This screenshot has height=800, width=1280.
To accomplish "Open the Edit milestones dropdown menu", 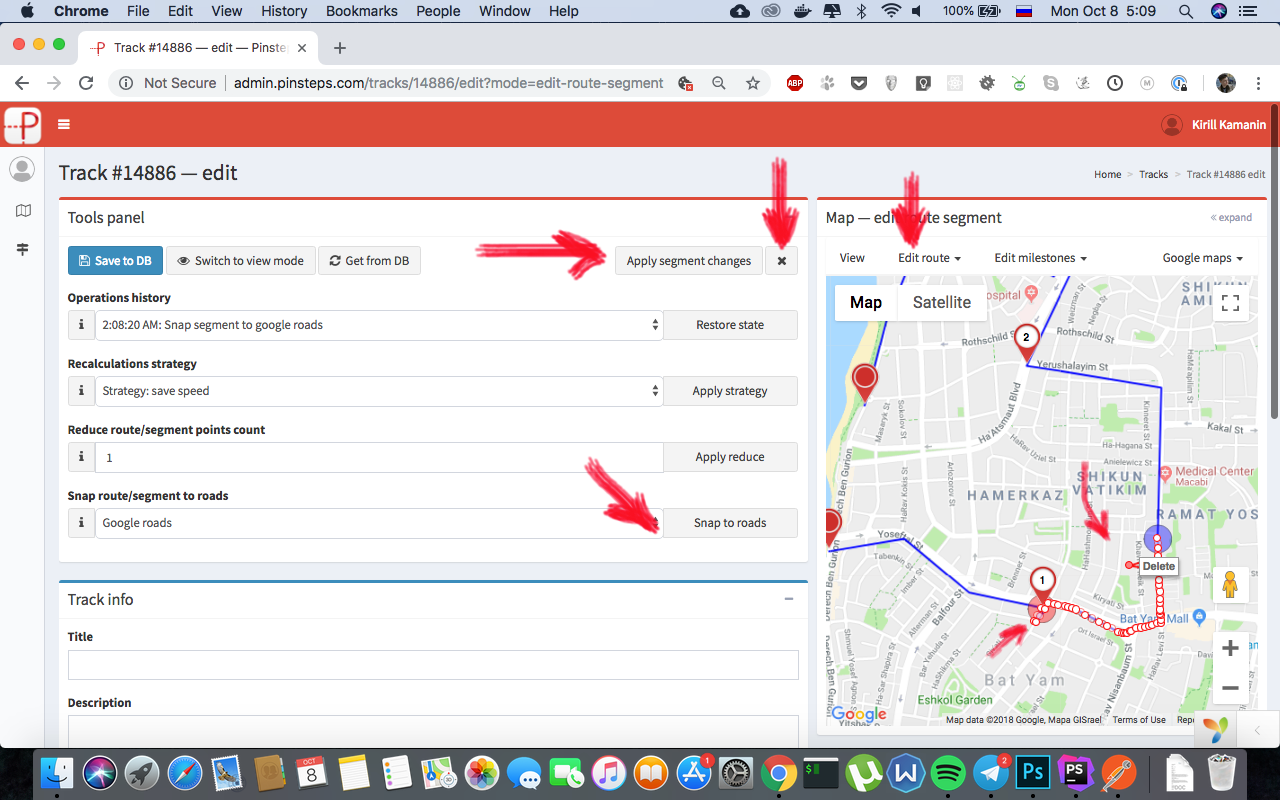I will click(x=1040, y=258).
